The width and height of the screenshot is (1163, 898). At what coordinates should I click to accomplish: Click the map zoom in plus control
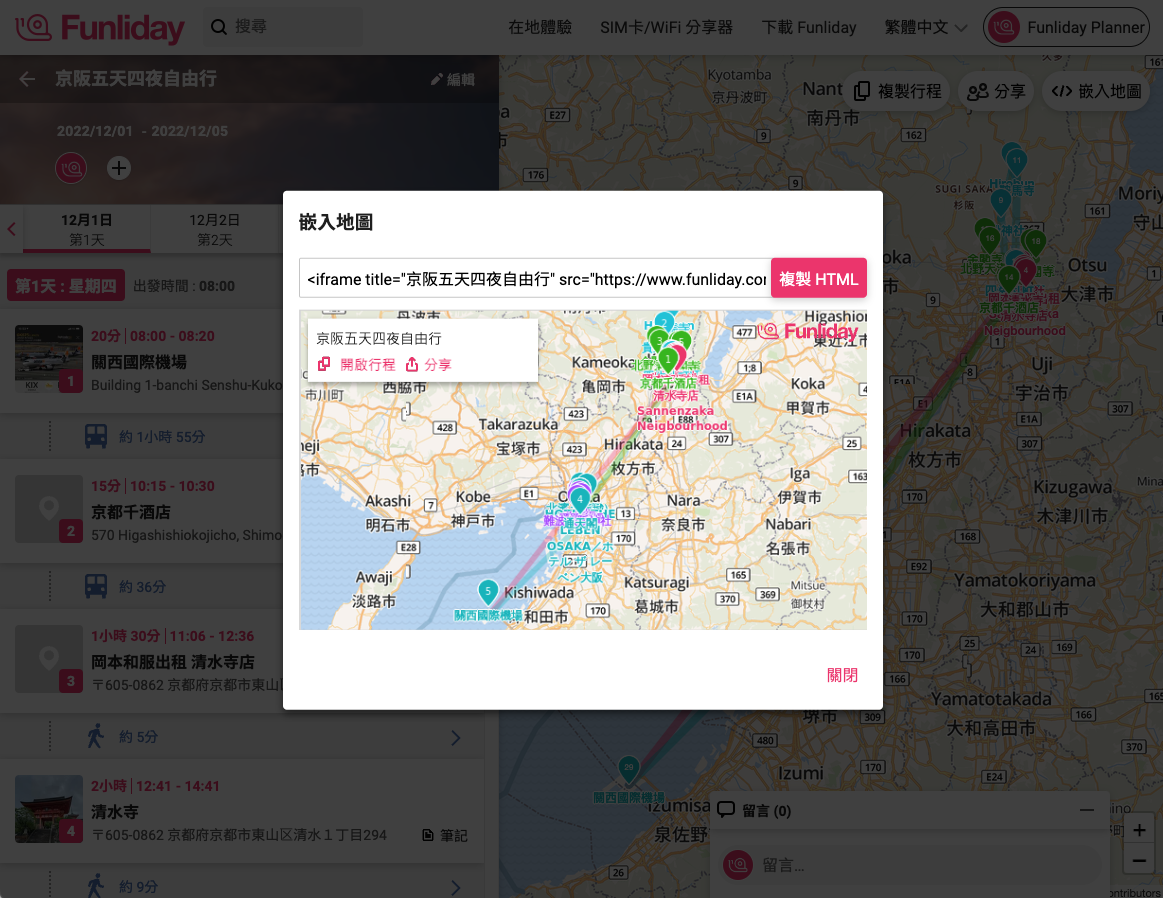coord(1139,829)
